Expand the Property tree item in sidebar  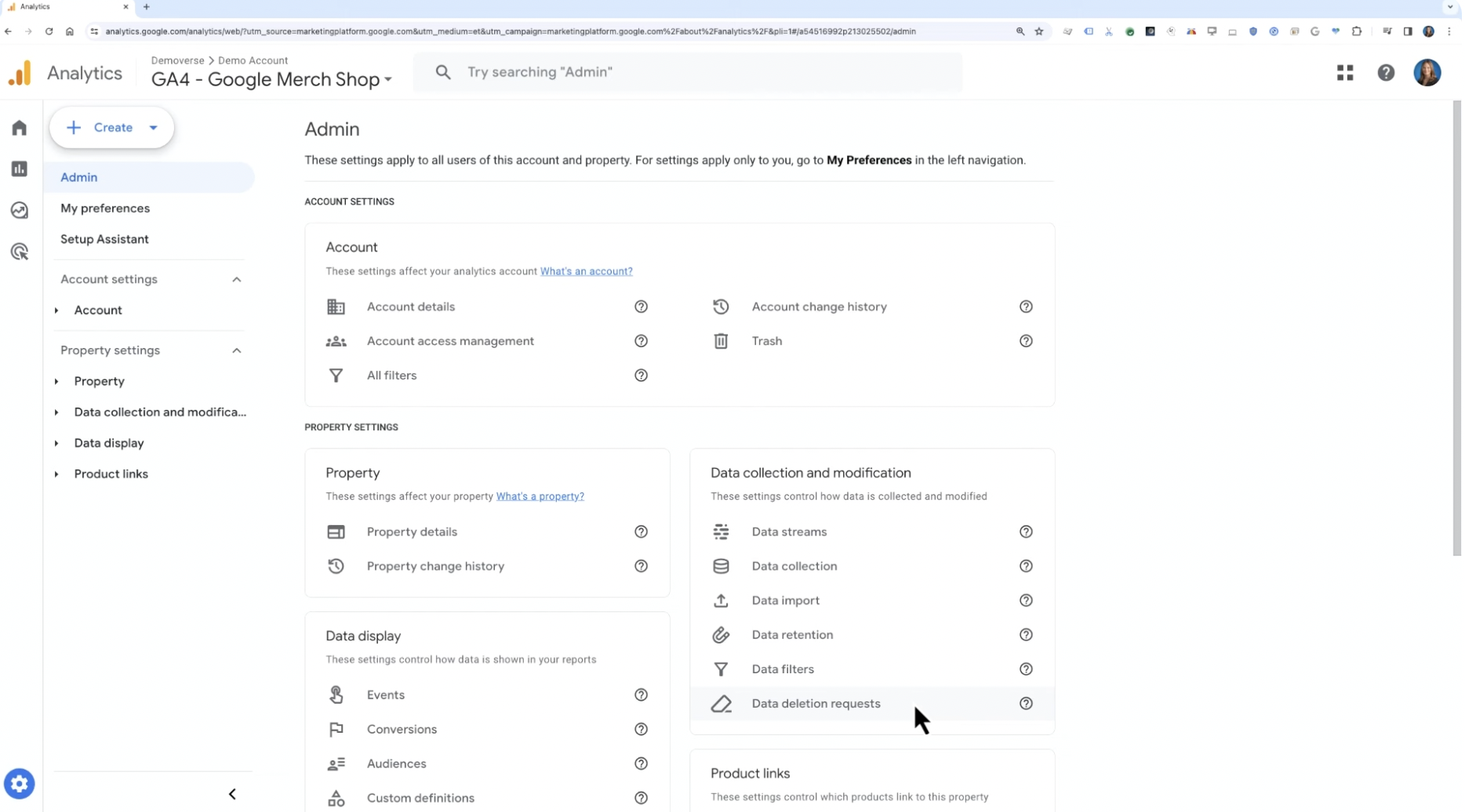pyautogui.click(x=56, y=382)
